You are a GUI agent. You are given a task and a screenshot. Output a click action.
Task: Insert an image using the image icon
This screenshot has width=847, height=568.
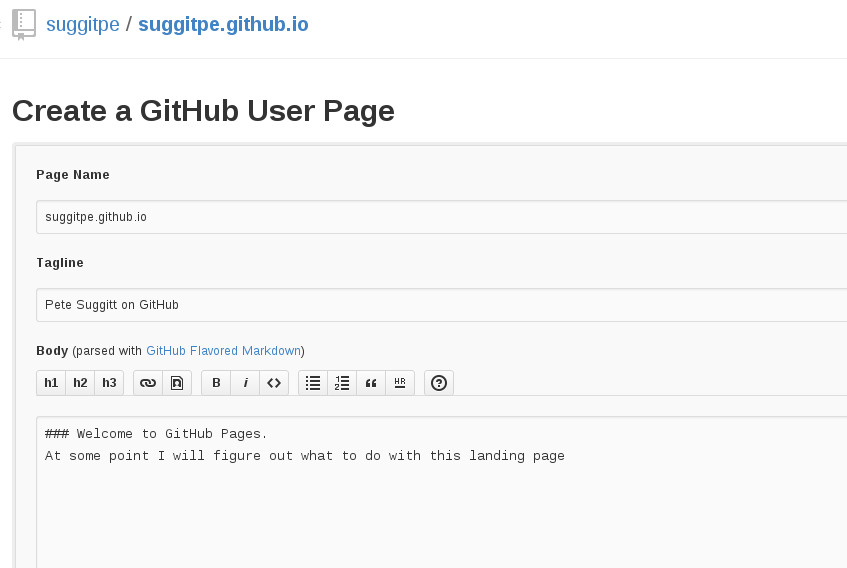(177, 383)
